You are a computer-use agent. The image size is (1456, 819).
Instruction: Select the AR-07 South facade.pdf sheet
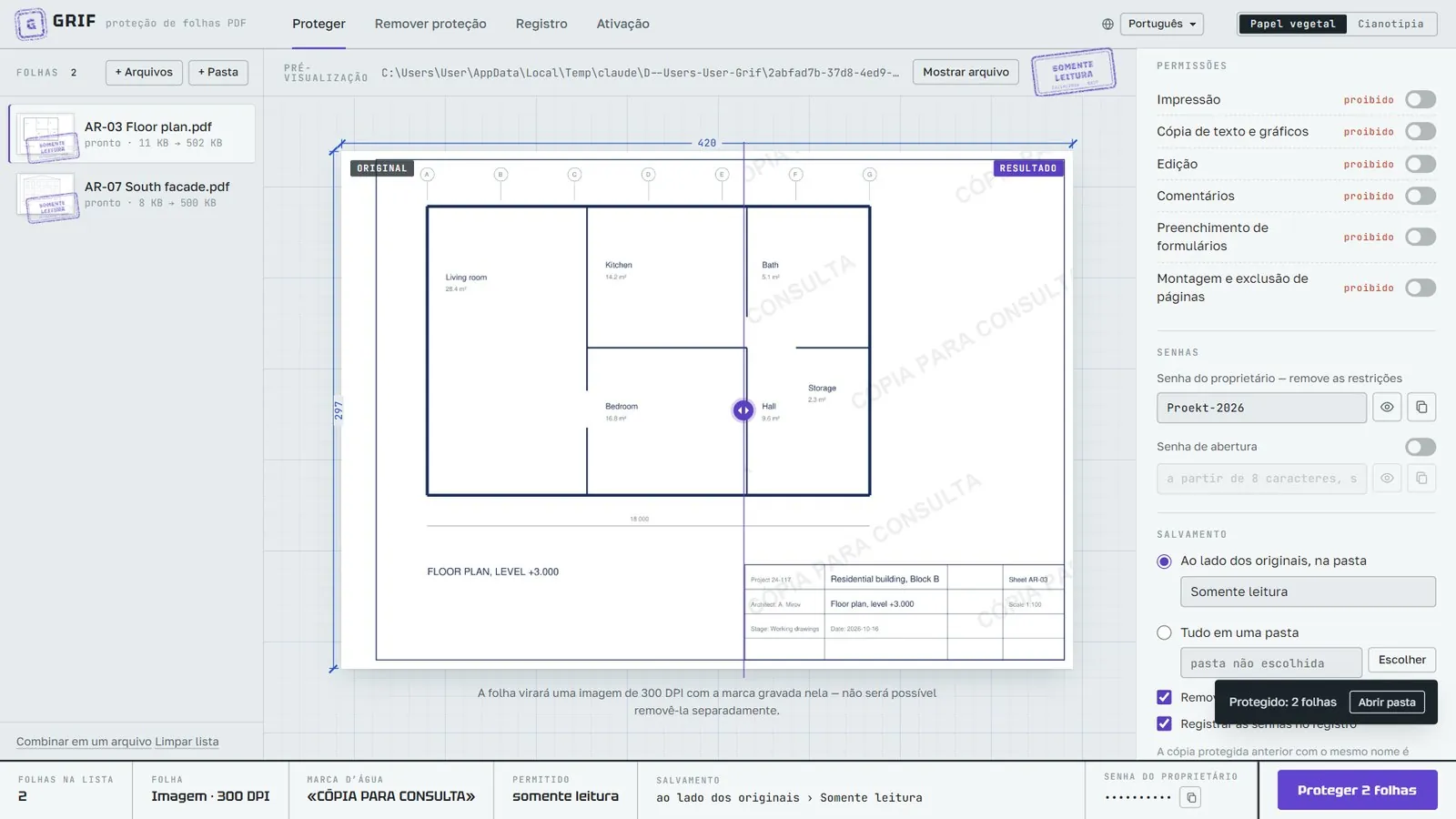click(132, 195)
